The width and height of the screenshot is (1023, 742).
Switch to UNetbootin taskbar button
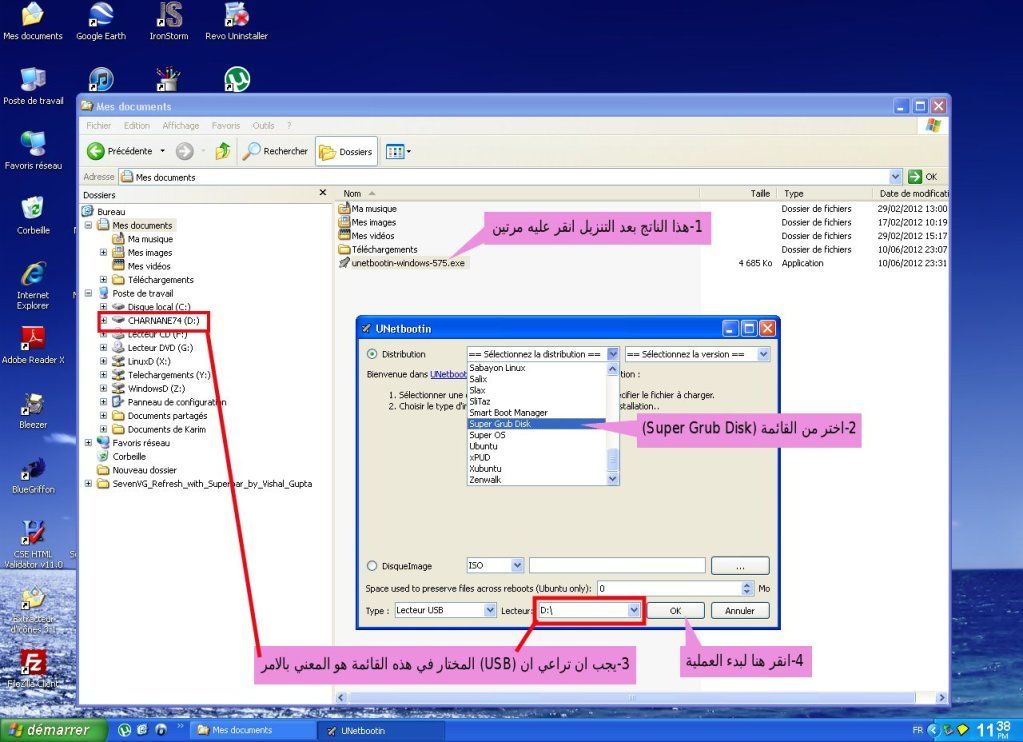point(383,730)
